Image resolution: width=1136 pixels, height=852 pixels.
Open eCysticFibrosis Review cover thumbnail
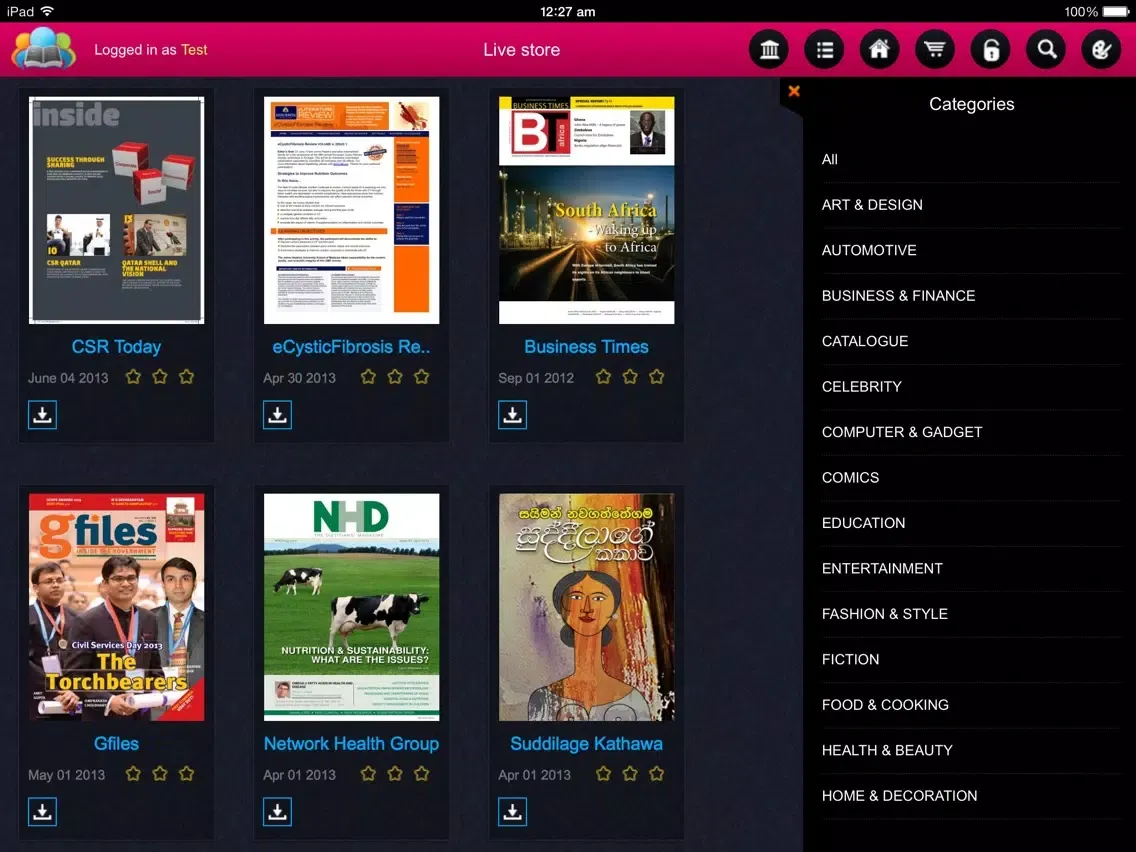[x=351, y=210]
